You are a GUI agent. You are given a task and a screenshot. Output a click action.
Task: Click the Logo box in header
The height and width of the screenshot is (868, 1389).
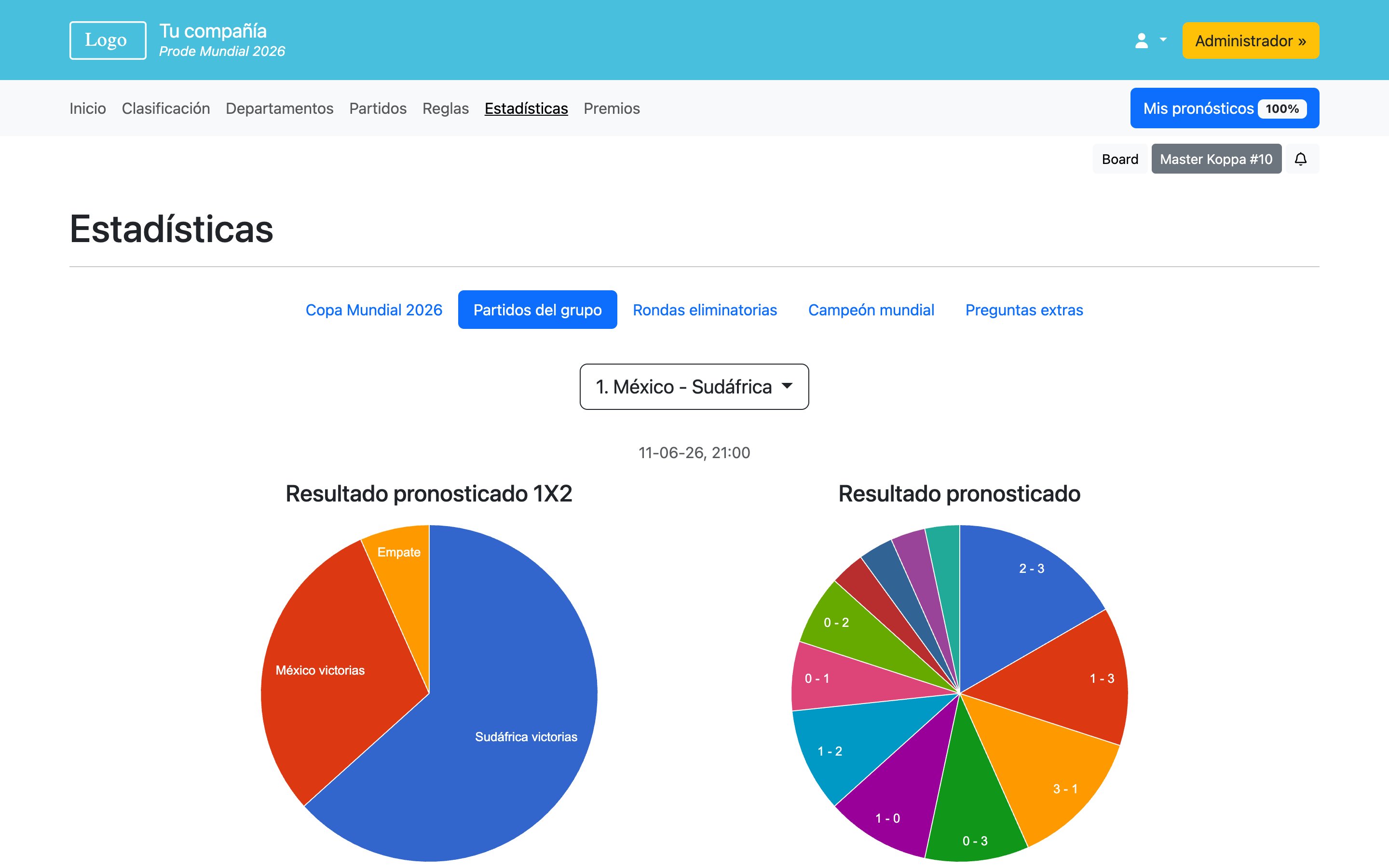[108, 40]
